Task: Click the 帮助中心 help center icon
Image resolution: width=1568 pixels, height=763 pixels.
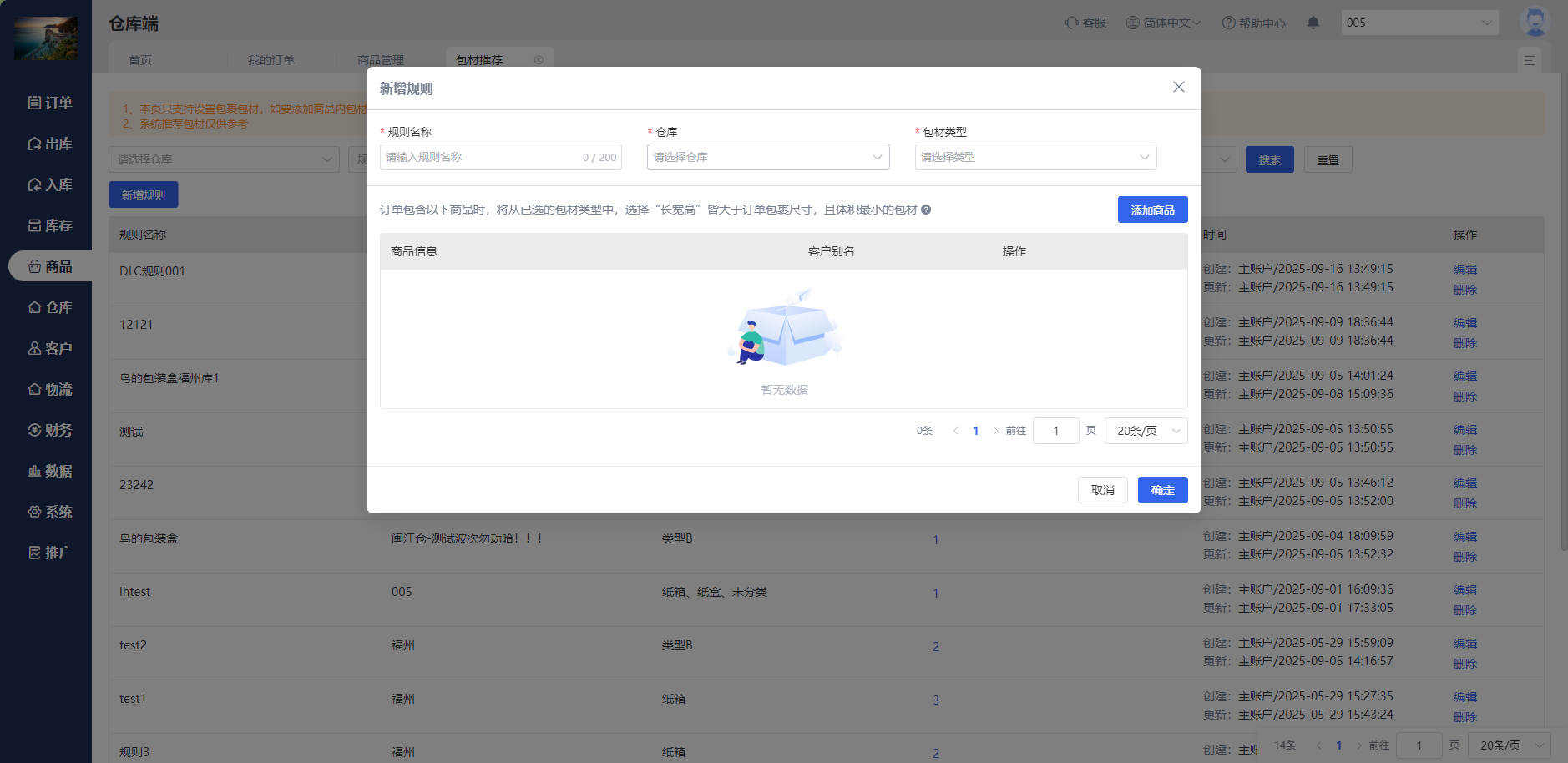Action: [x=1228, y=23]
